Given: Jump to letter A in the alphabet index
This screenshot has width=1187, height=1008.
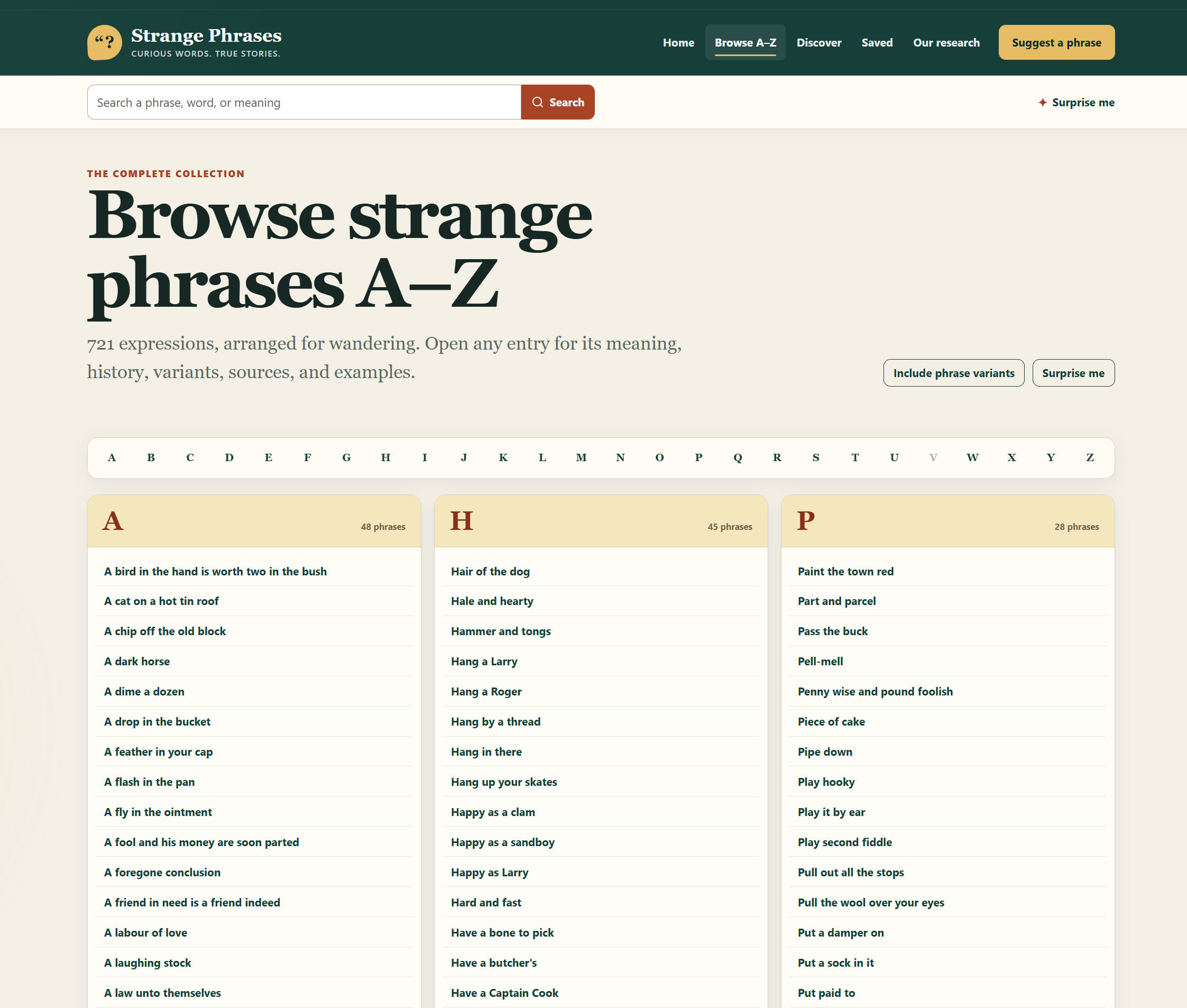Looking at the screenshot, I should pos(112,457).
